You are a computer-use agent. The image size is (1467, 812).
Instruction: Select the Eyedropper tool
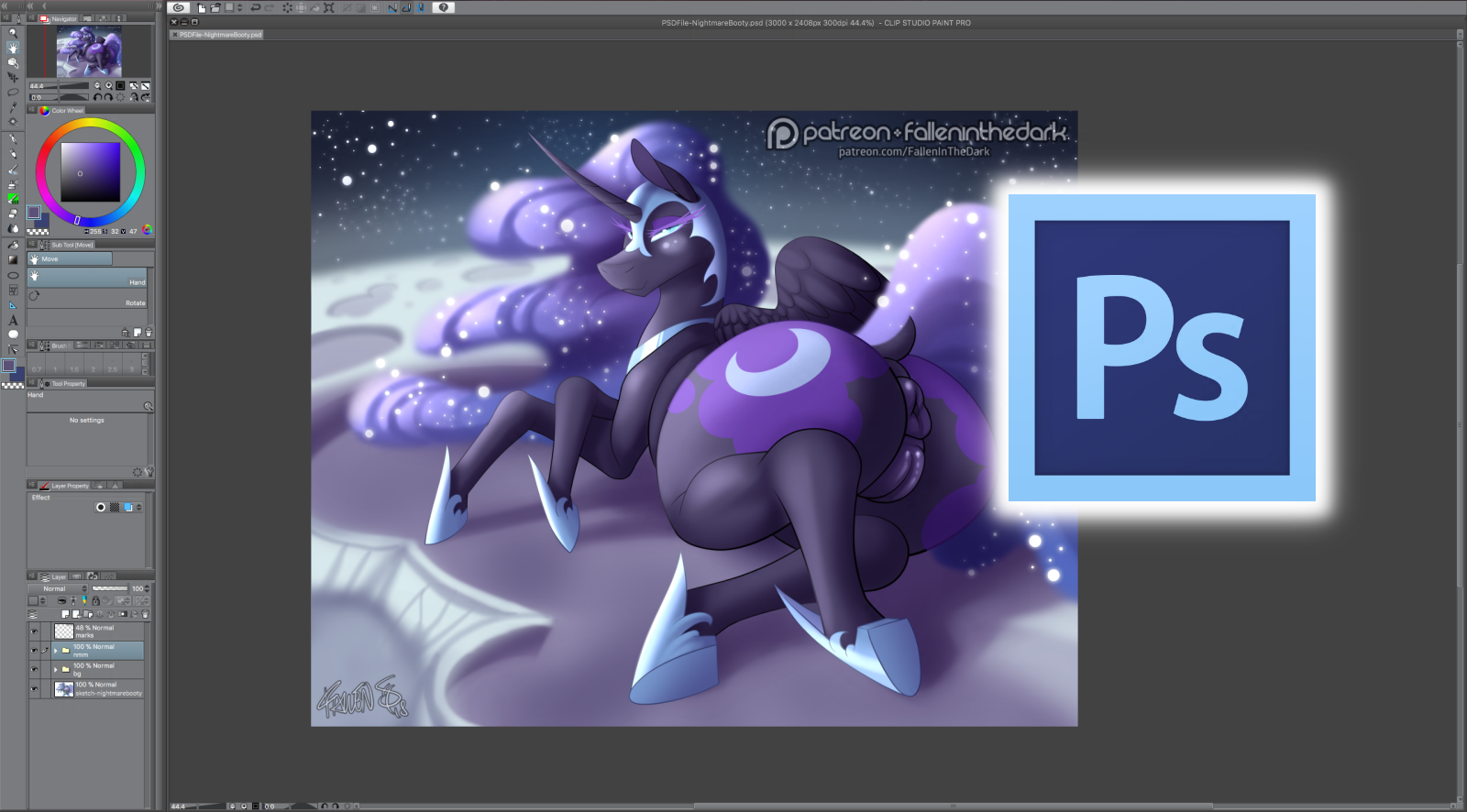point(13,106)
